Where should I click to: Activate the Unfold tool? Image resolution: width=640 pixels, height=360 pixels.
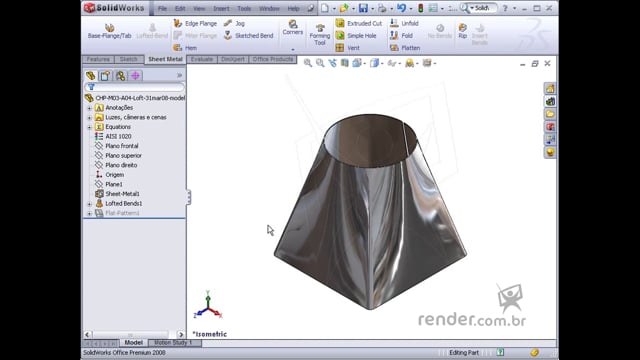pyautogui.click(x=404, y=23)
